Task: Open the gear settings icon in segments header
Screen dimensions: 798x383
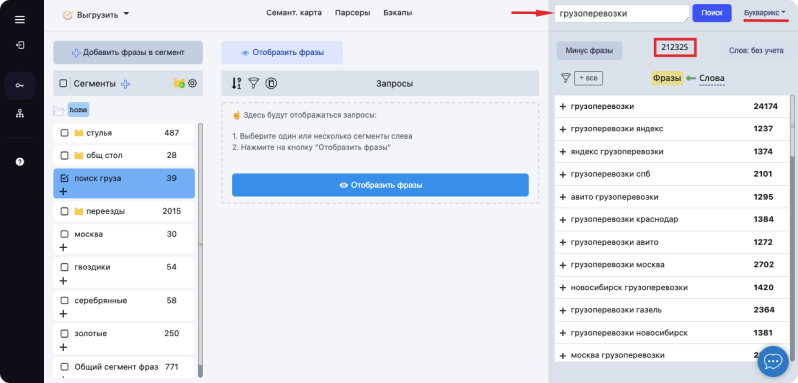Action: [x=192, y=83]
